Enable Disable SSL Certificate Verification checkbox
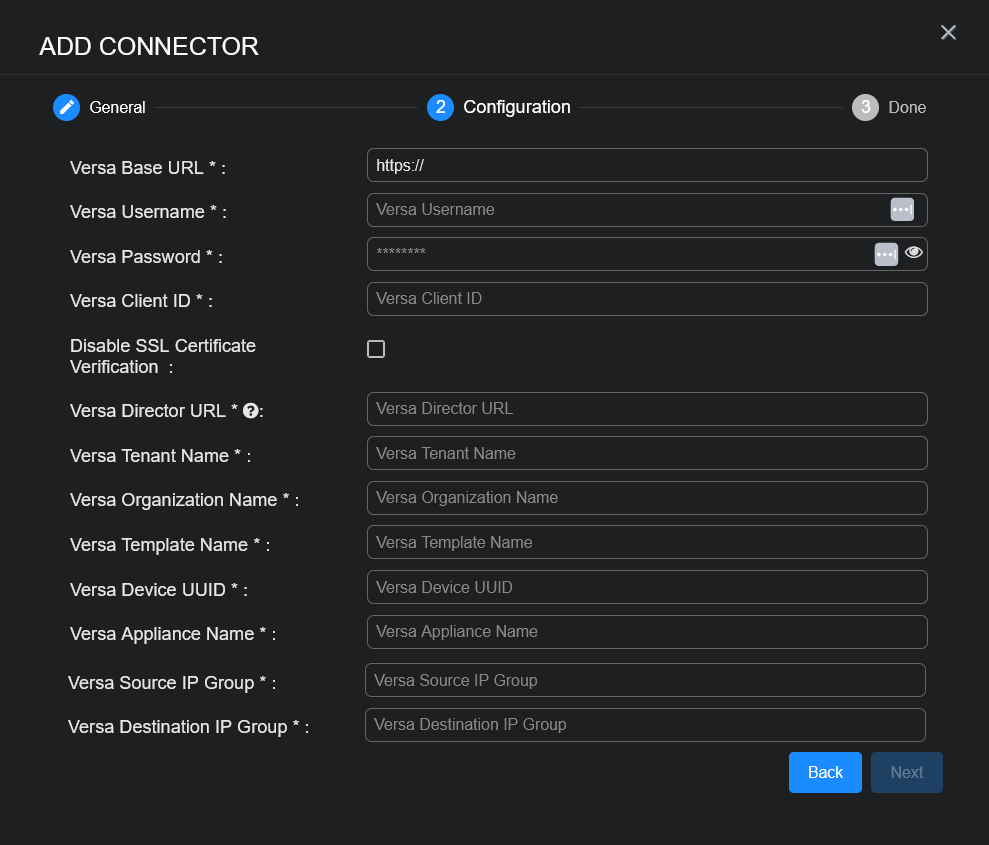Viewport: 989px width, 845px height. 376,349
